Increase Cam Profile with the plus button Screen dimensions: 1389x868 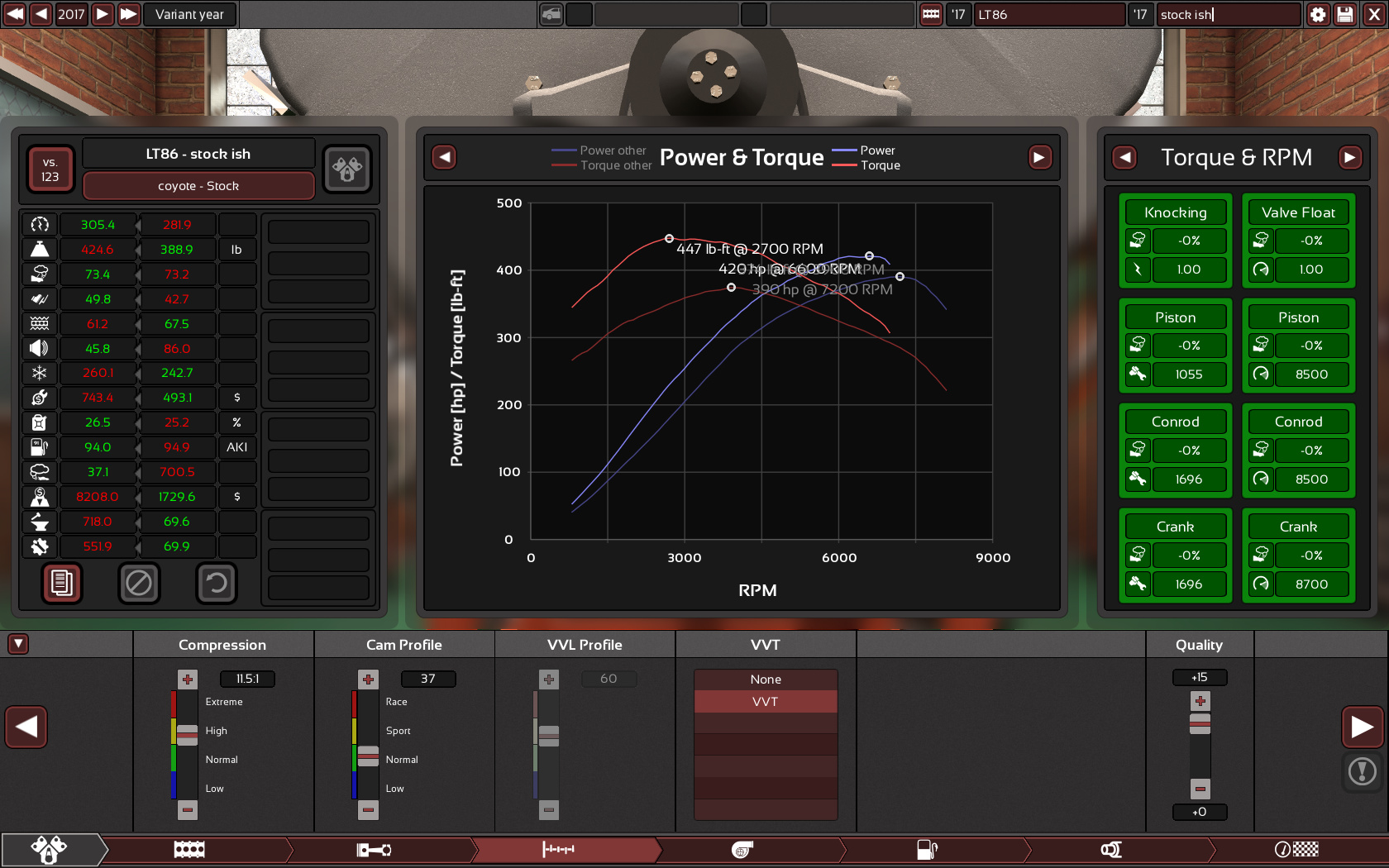369,680
